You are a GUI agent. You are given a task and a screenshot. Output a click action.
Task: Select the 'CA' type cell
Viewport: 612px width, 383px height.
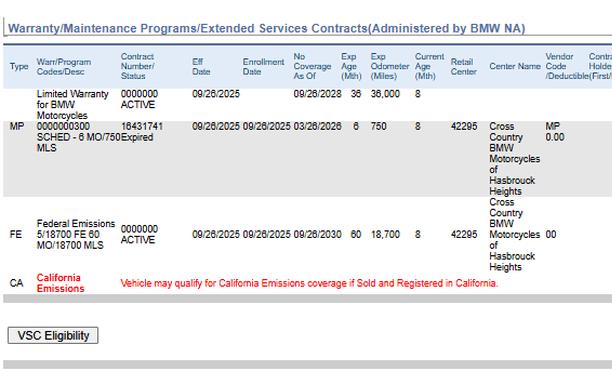point(16,283)
